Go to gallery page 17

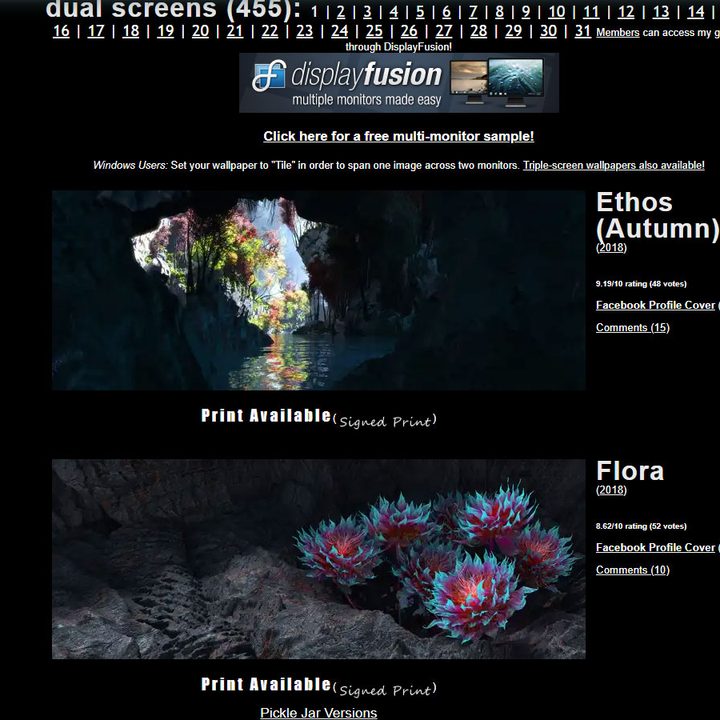tap(96, 31)
